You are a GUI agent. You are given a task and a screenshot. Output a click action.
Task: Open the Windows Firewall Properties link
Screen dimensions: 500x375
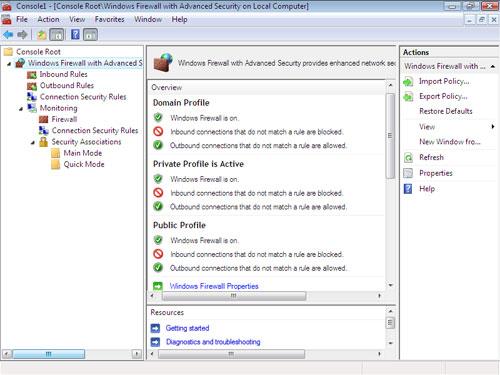pyautogui.click(x=214, y=286)
